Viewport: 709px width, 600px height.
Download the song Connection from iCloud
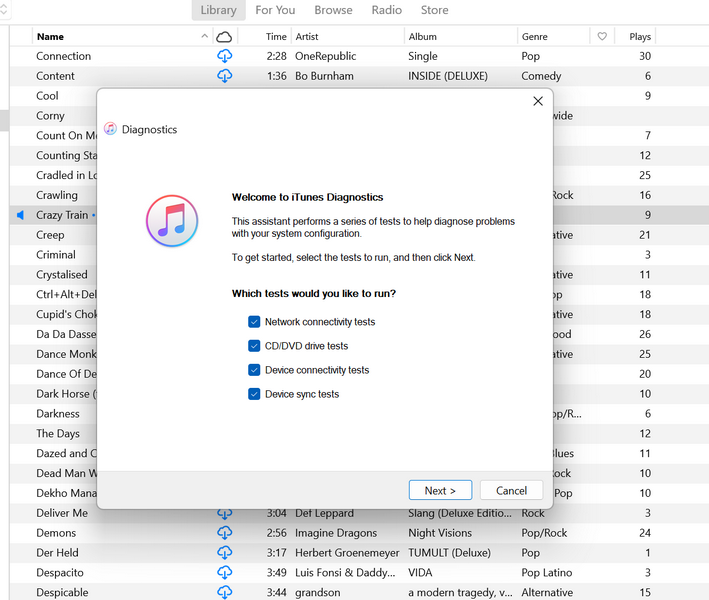point(224,56)
